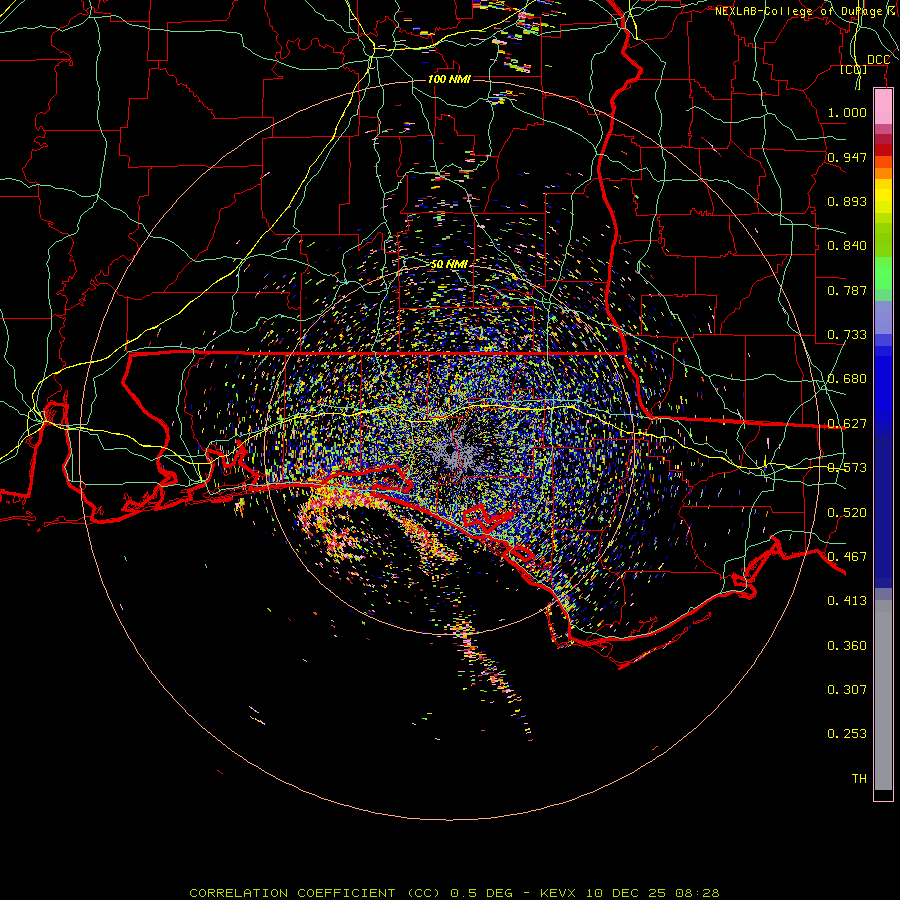Pick the gray segment of the color bar
The width and height of the screenshot is (900, 900).
pyautogui.click(x=883, y=695)
